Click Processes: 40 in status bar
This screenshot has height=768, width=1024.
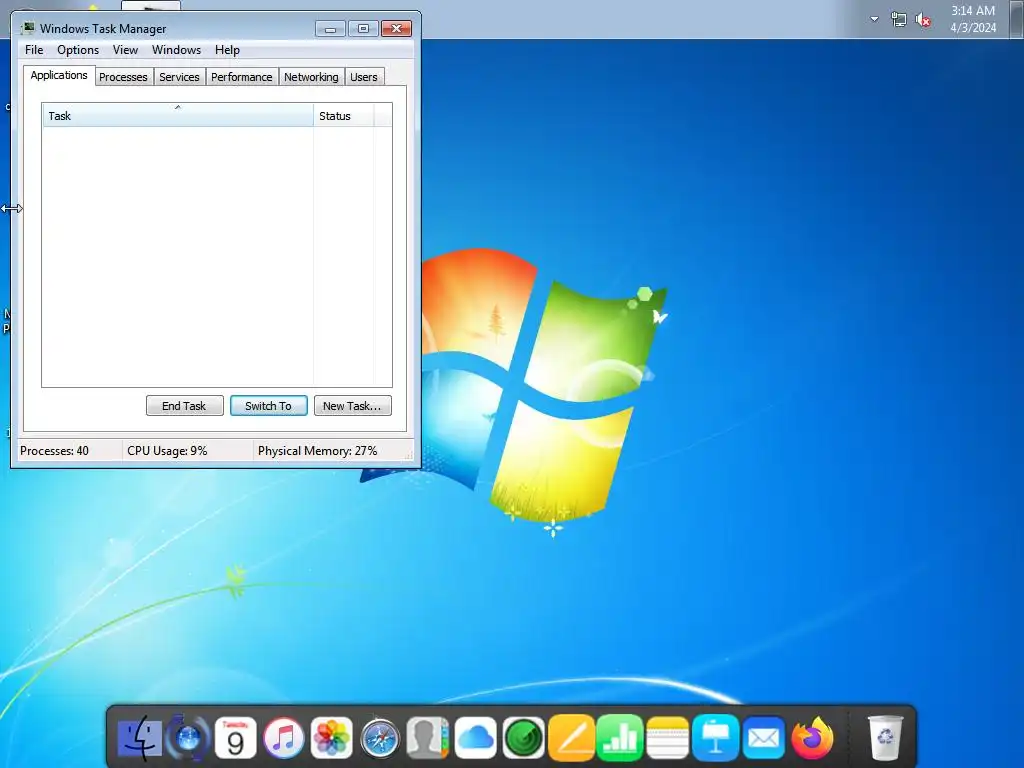(54, 451)
